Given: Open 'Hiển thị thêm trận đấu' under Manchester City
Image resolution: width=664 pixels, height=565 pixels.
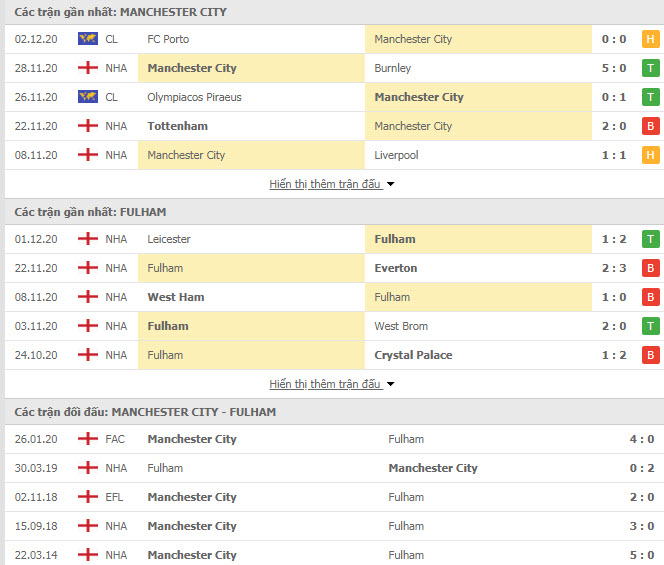Looking at the screenshot, I should (x=325, y=184).
